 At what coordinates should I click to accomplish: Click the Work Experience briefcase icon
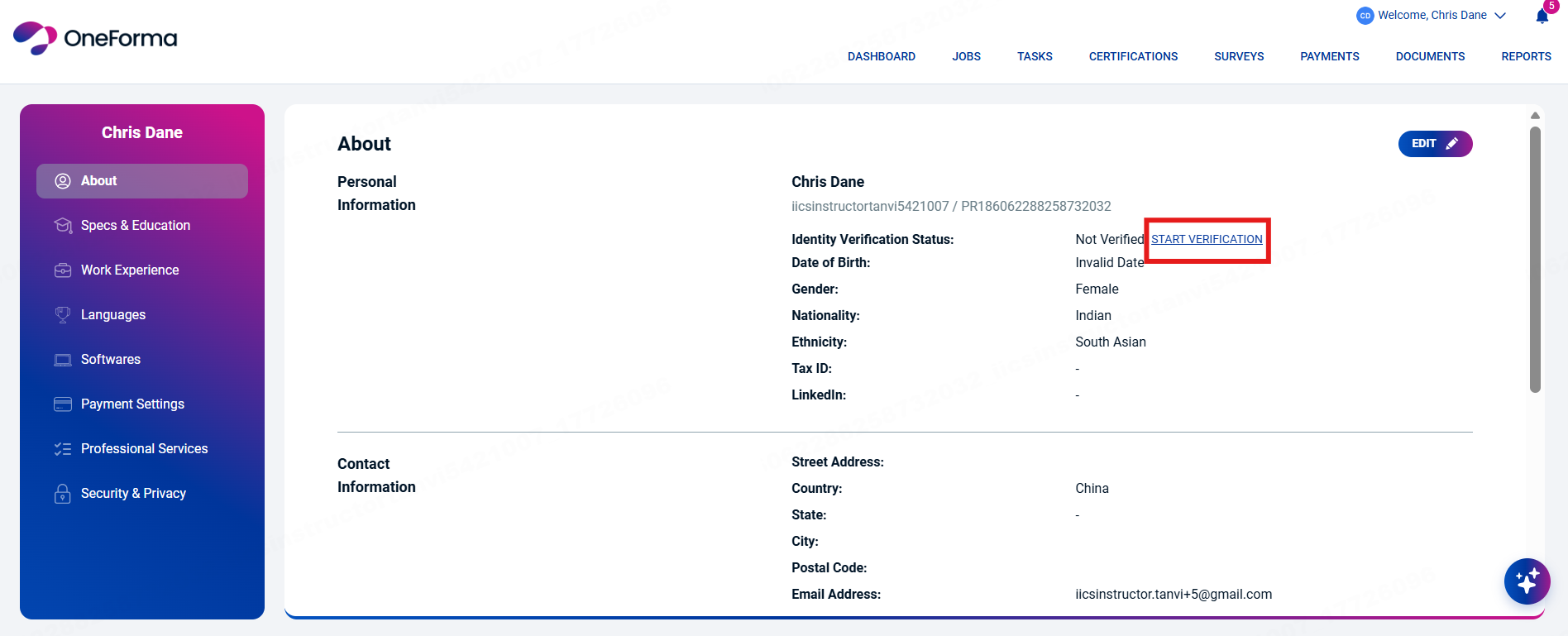tap(63, 270)
